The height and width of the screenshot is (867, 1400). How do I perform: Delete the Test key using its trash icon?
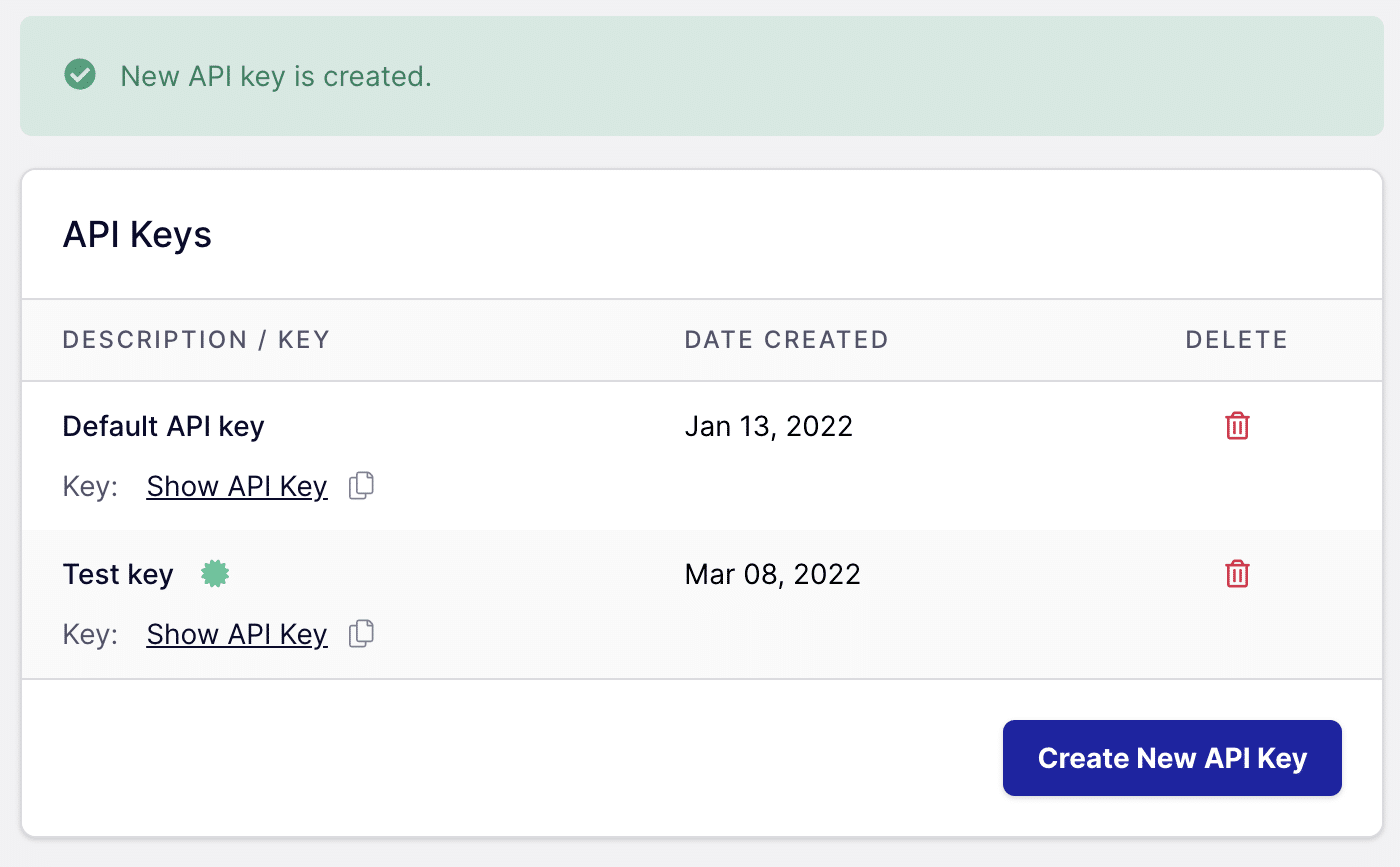1237,574
